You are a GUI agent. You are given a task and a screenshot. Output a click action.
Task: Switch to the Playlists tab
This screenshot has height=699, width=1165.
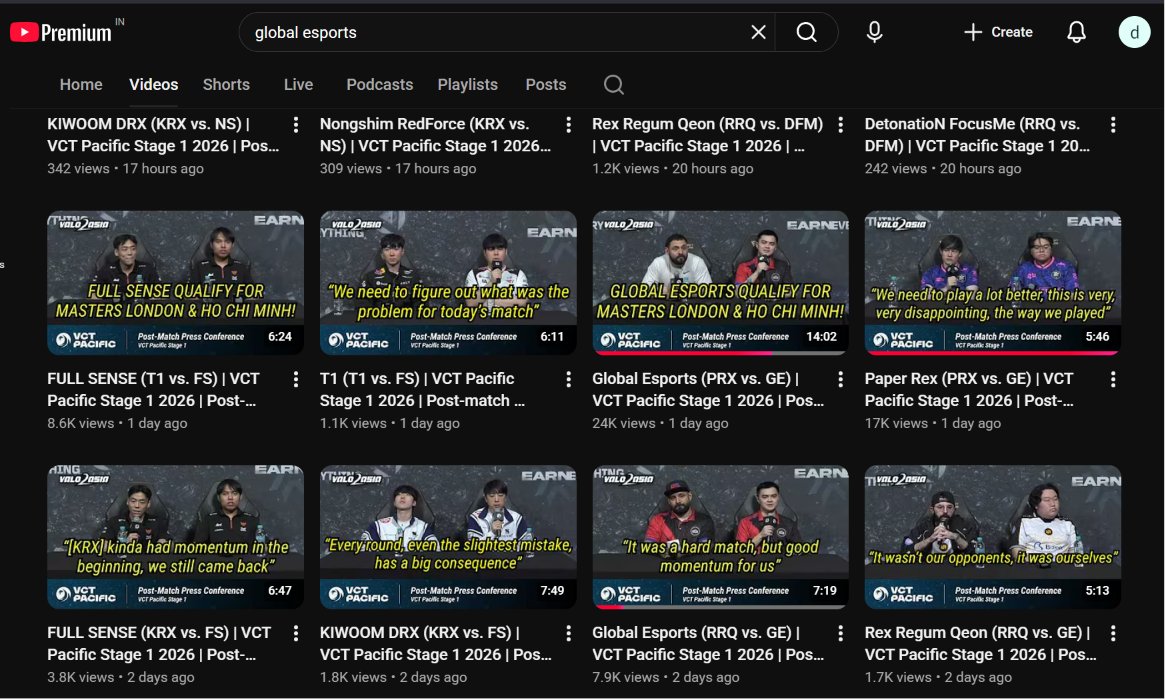(467, 85)
